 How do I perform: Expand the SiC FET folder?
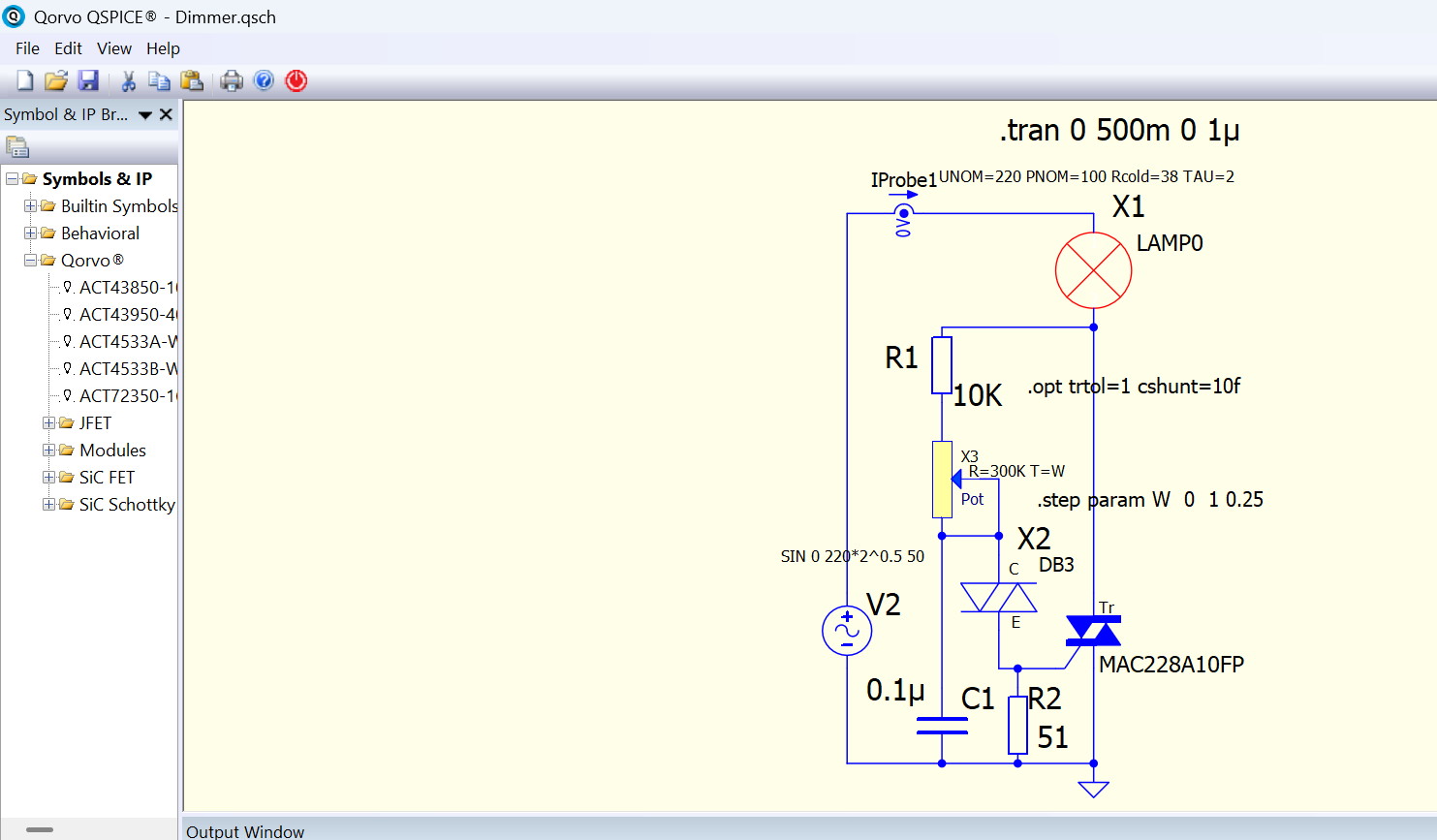48,478
